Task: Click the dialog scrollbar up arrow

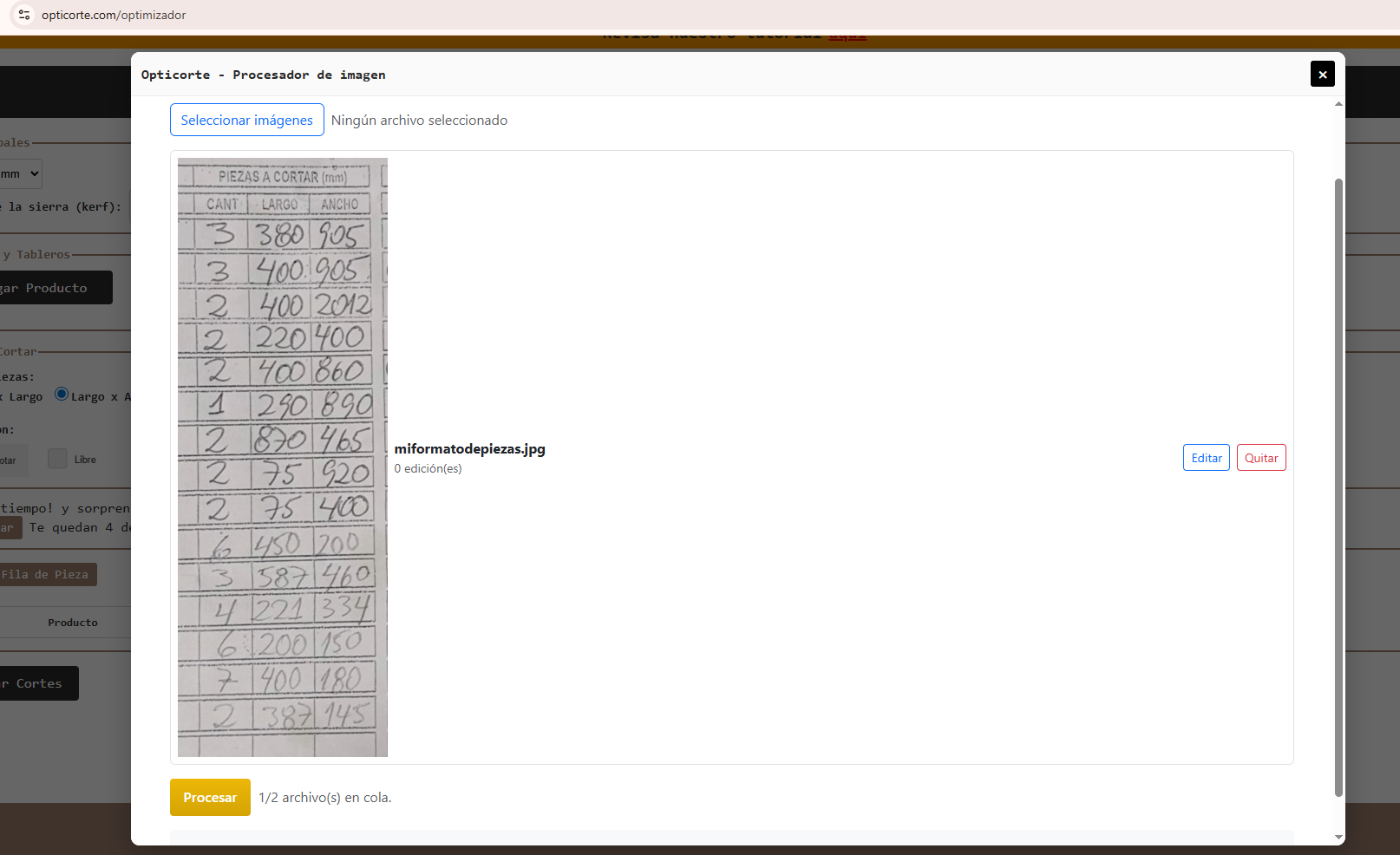Action: [1338, 104]
